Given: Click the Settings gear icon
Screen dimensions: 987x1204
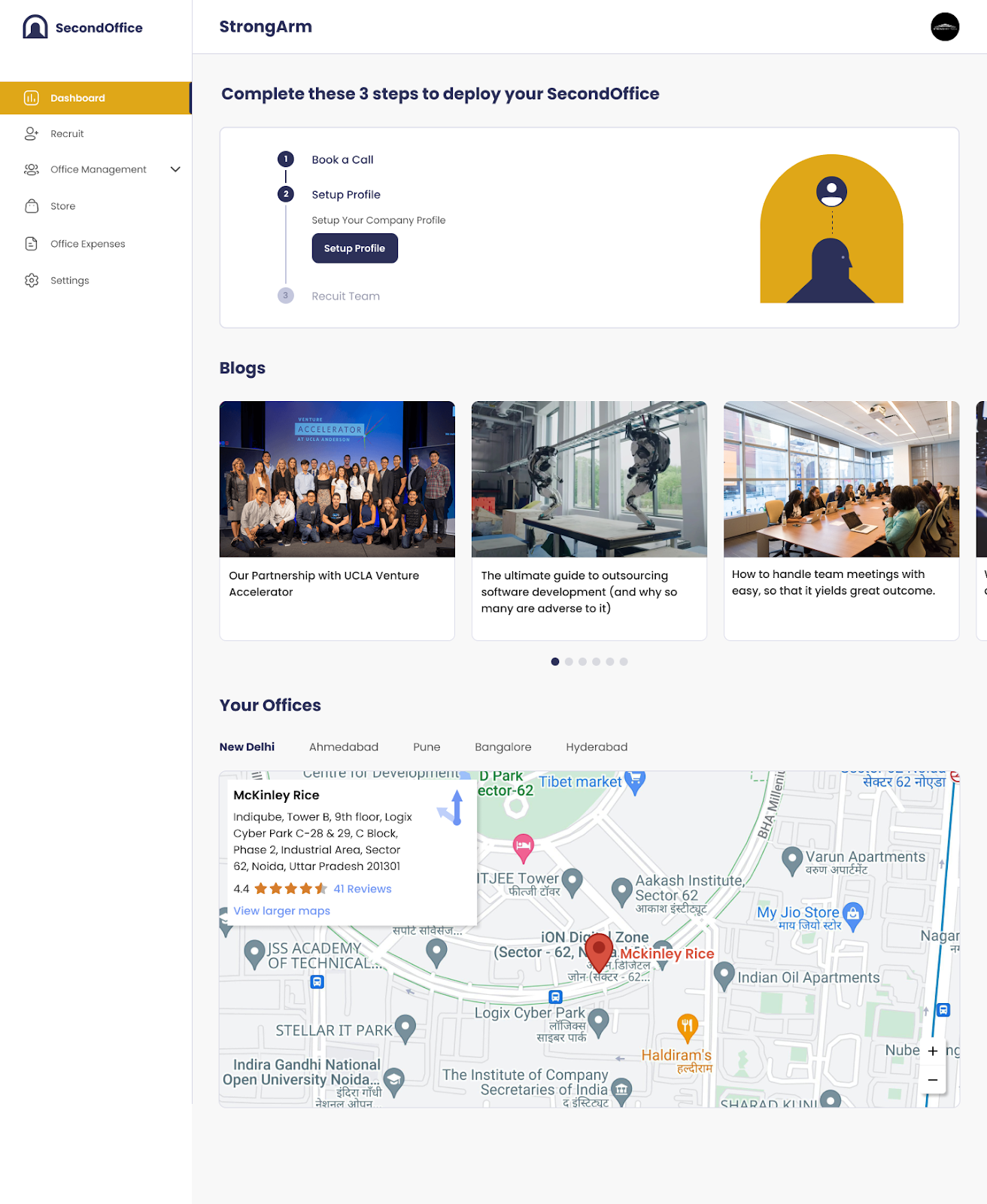Looking at the screenshot, I should [x=32, y=281].
